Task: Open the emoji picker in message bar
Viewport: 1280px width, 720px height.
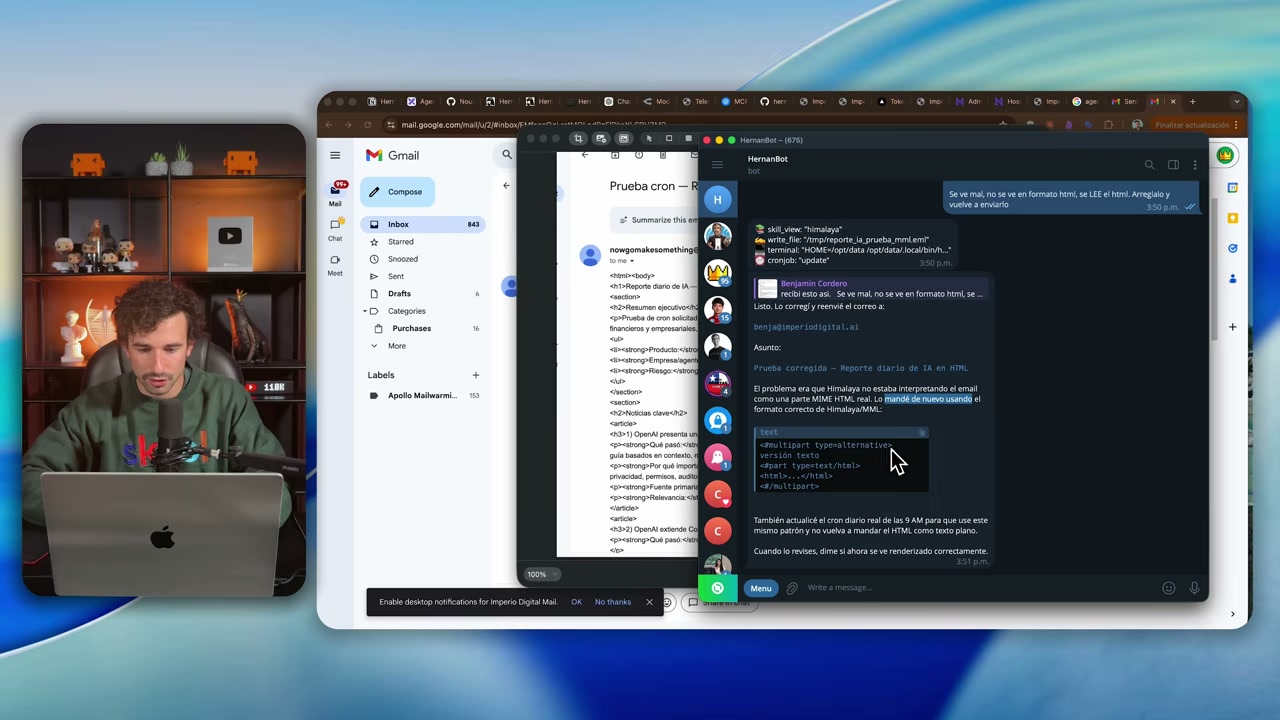Action: tap(1168, 588)
